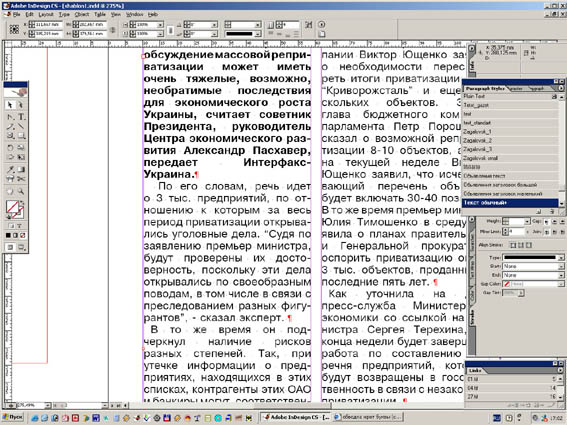
Task: Select the Ellipse Frame tool
Action: click(10, 136)
